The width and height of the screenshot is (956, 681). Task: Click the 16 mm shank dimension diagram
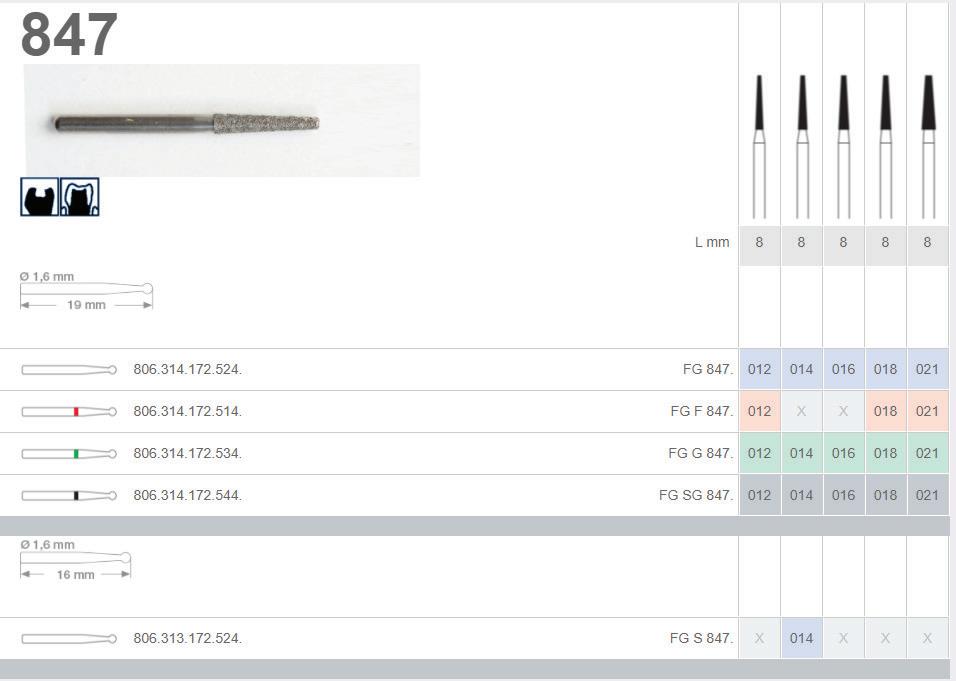pos(76,561)
